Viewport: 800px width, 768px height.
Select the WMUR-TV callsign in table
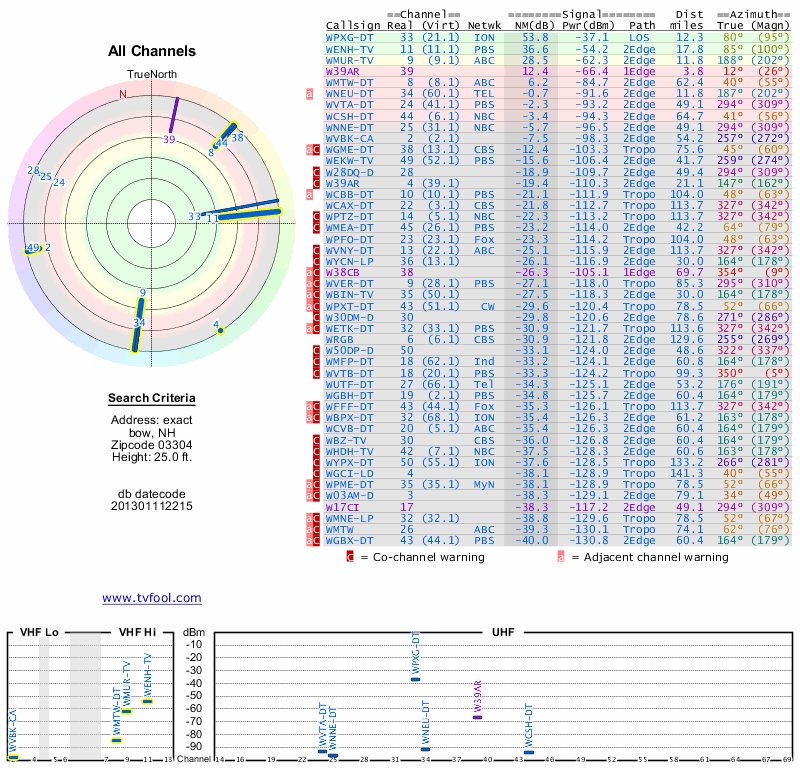349,60
